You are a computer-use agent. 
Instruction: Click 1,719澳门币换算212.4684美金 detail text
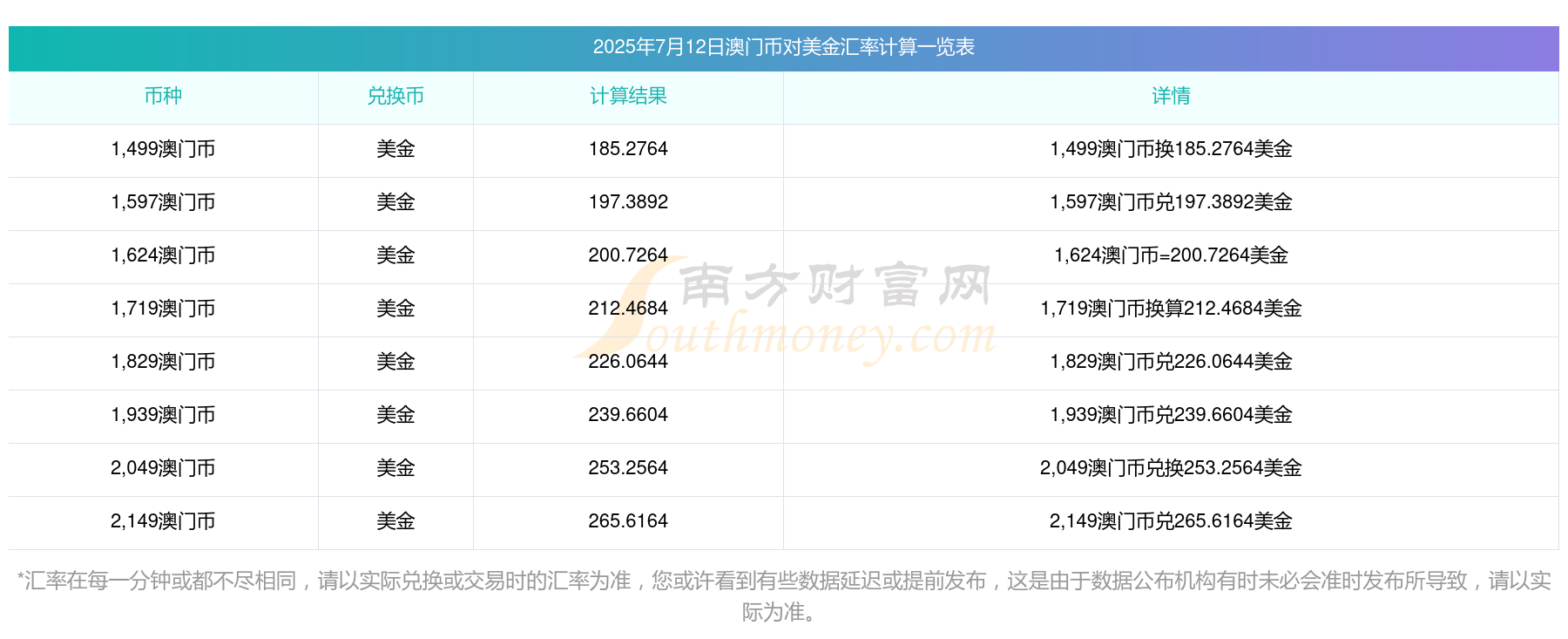point(1171,309)
